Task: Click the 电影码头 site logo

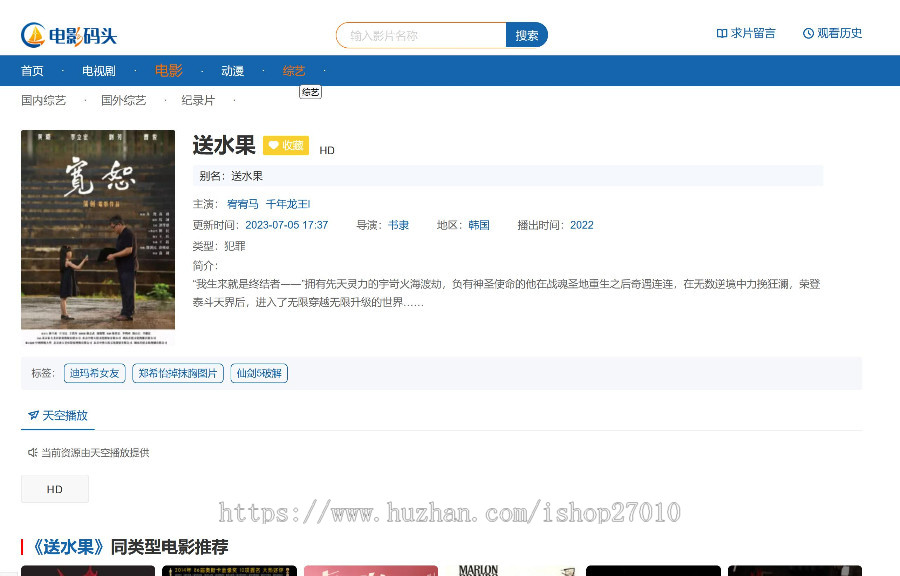Action: (x=69, y=36)
